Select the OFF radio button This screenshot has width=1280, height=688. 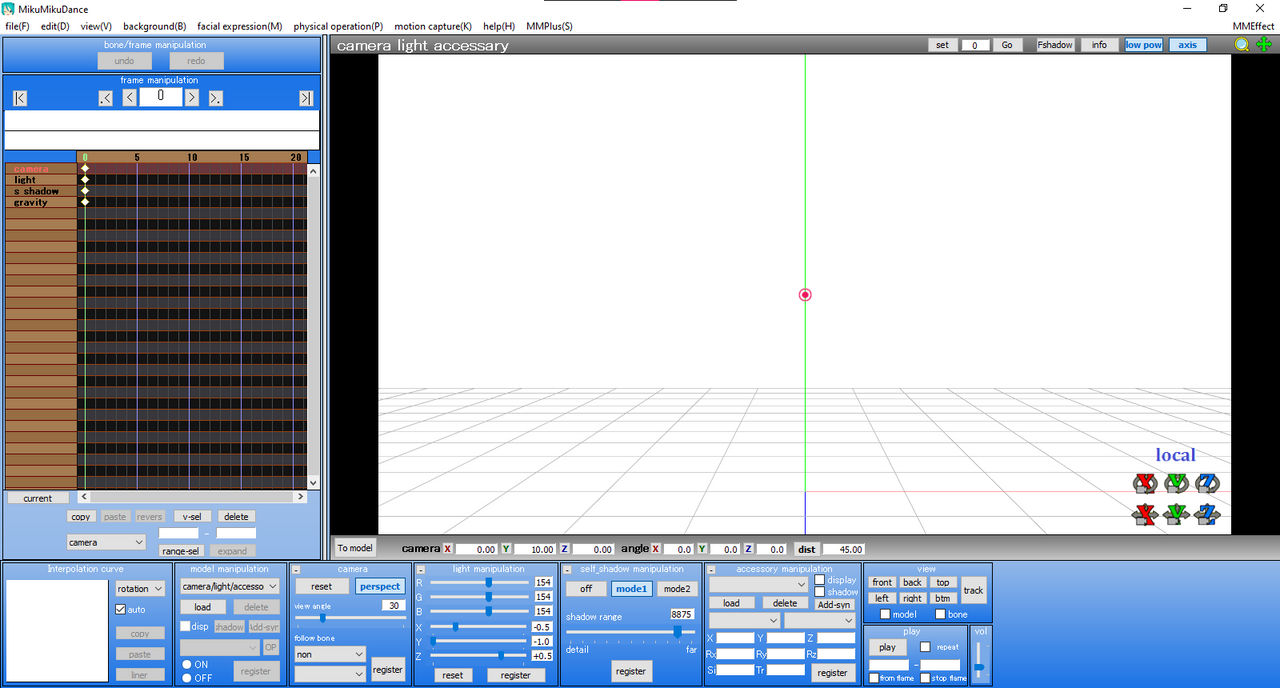click(187, 678)
